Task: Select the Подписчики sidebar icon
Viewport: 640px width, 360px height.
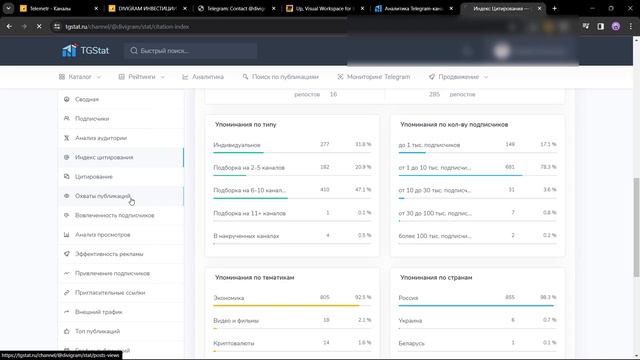Action: (x=67, y=118)
